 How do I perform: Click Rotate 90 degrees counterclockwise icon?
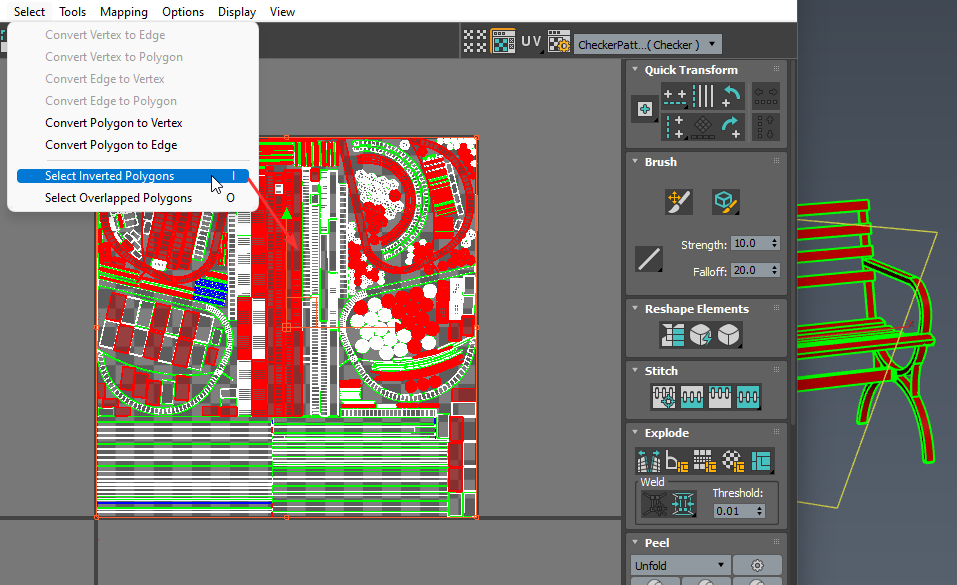[x=733, y=96]
